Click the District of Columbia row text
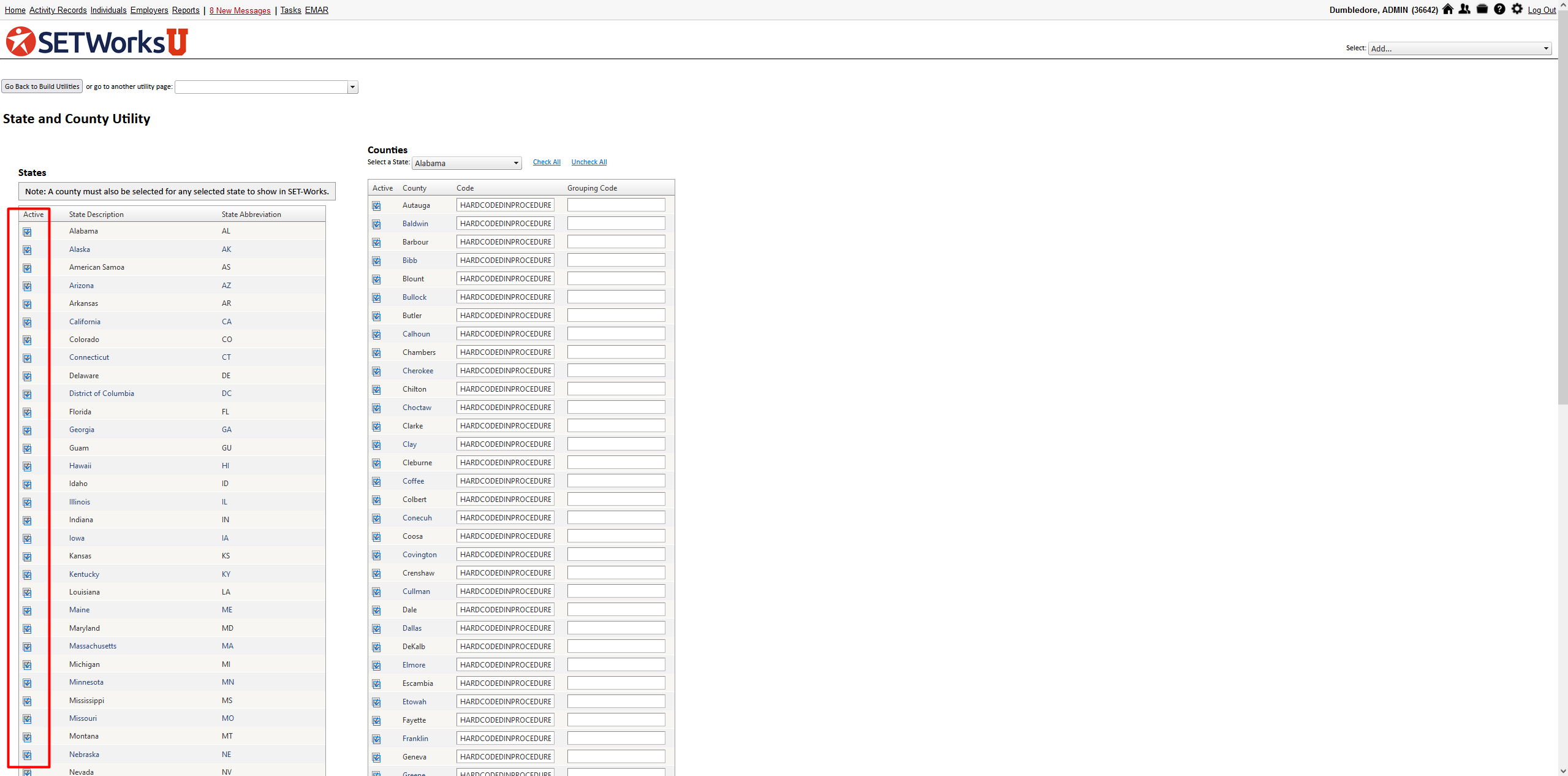Screen dimensions: 1568x776 102,394
